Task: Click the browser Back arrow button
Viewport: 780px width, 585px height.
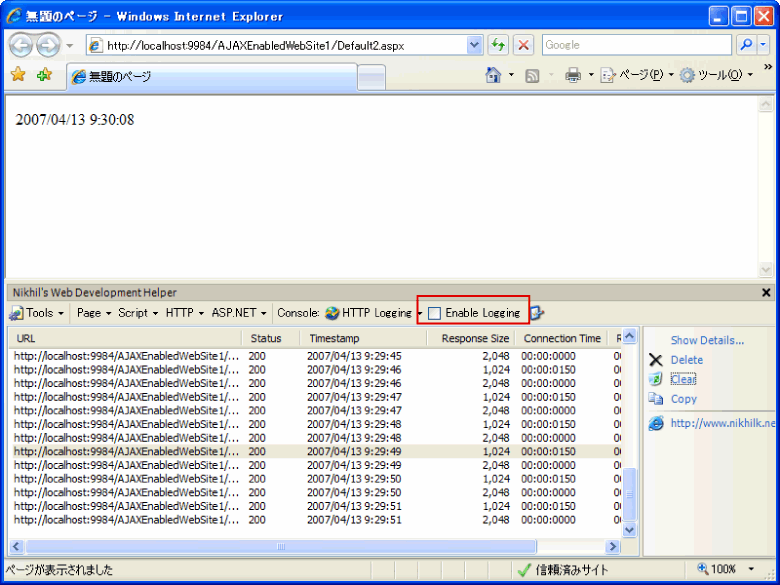Action: [21, 46]
